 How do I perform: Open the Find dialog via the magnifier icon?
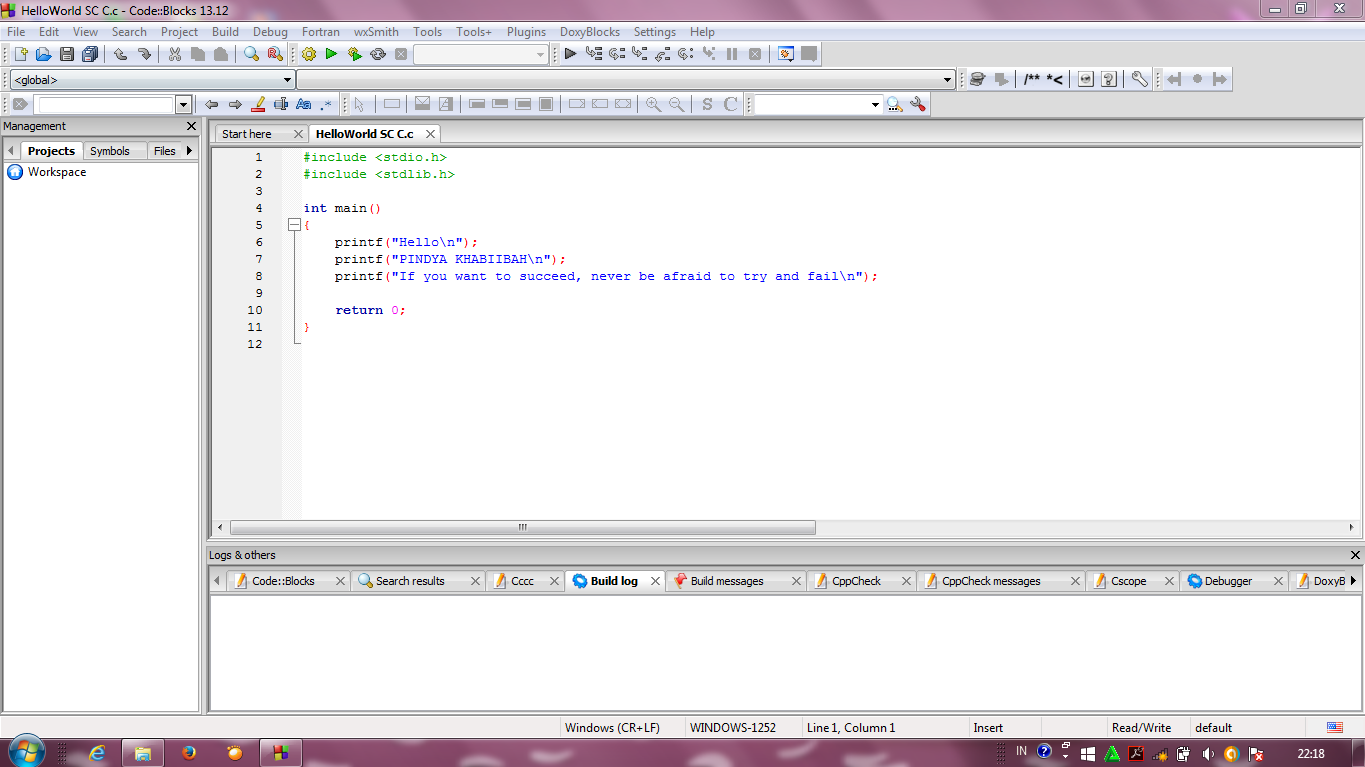click(x=252, y=54)
